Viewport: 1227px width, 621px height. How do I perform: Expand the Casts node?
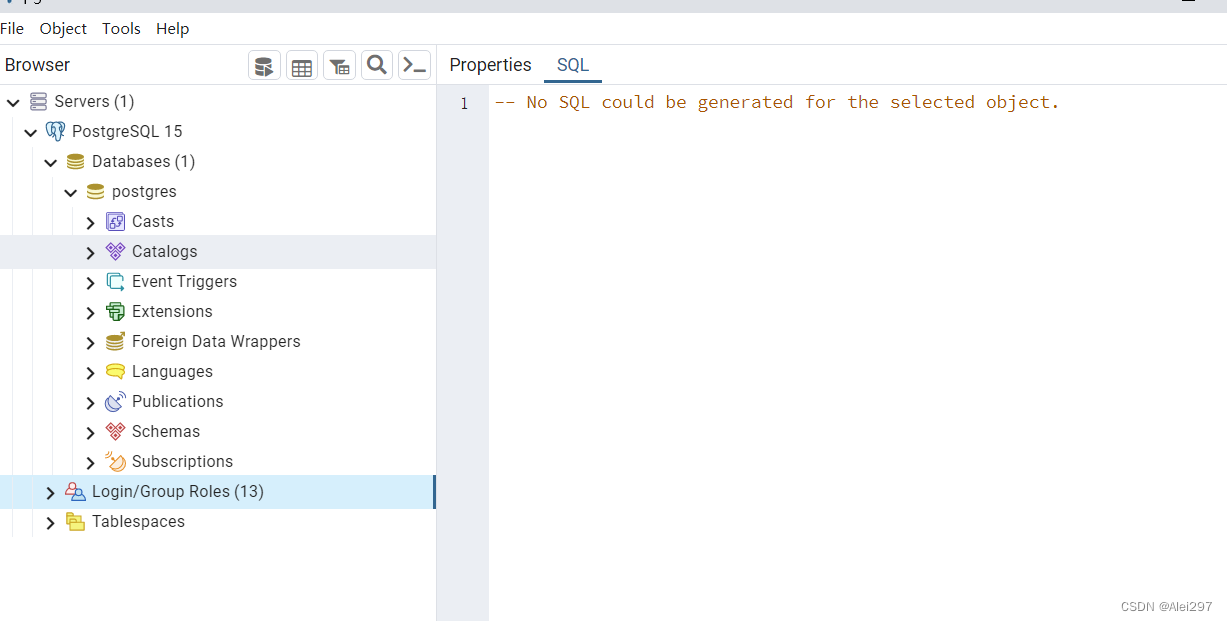(91, 223)
